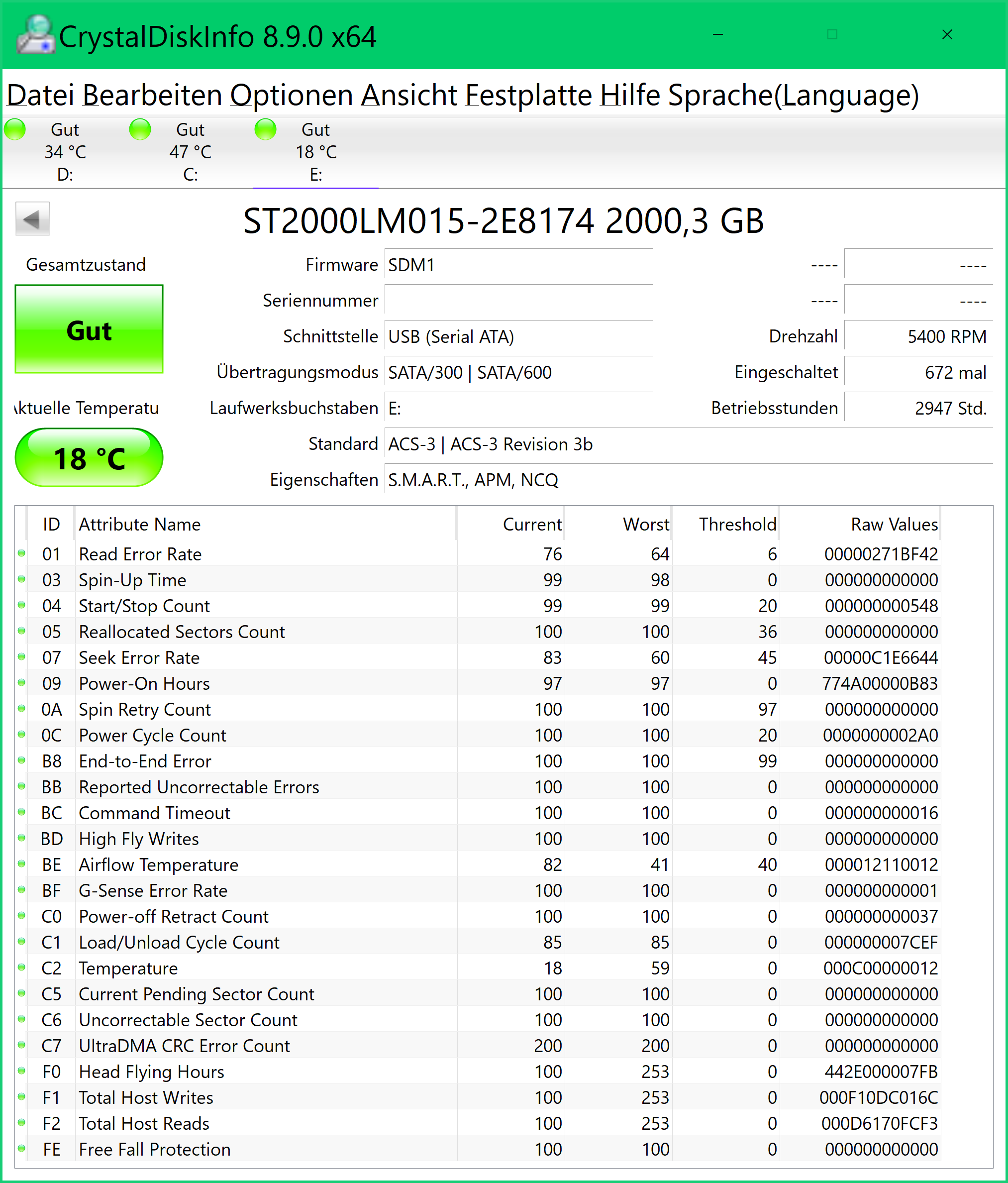Open the Hilfe menu
The height and width of the screenshot is (1183, 1008).
[630, 95]
